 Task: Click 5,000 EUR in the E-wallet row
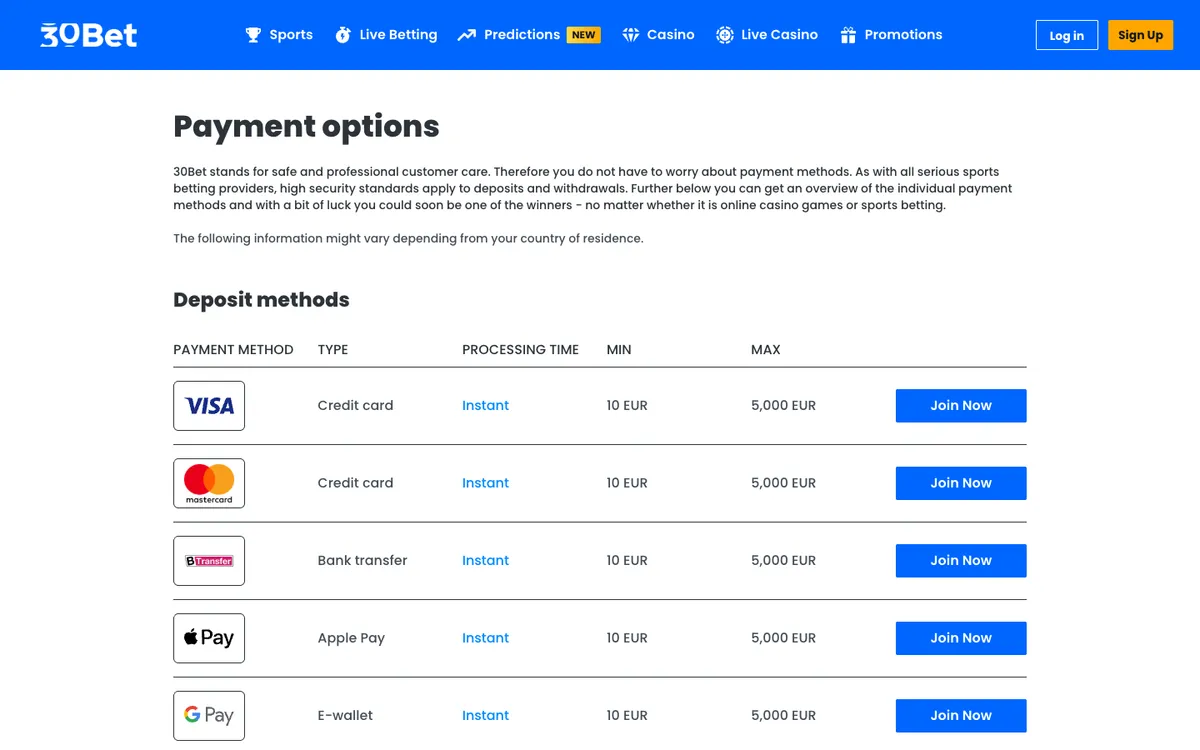coord(783,716)
